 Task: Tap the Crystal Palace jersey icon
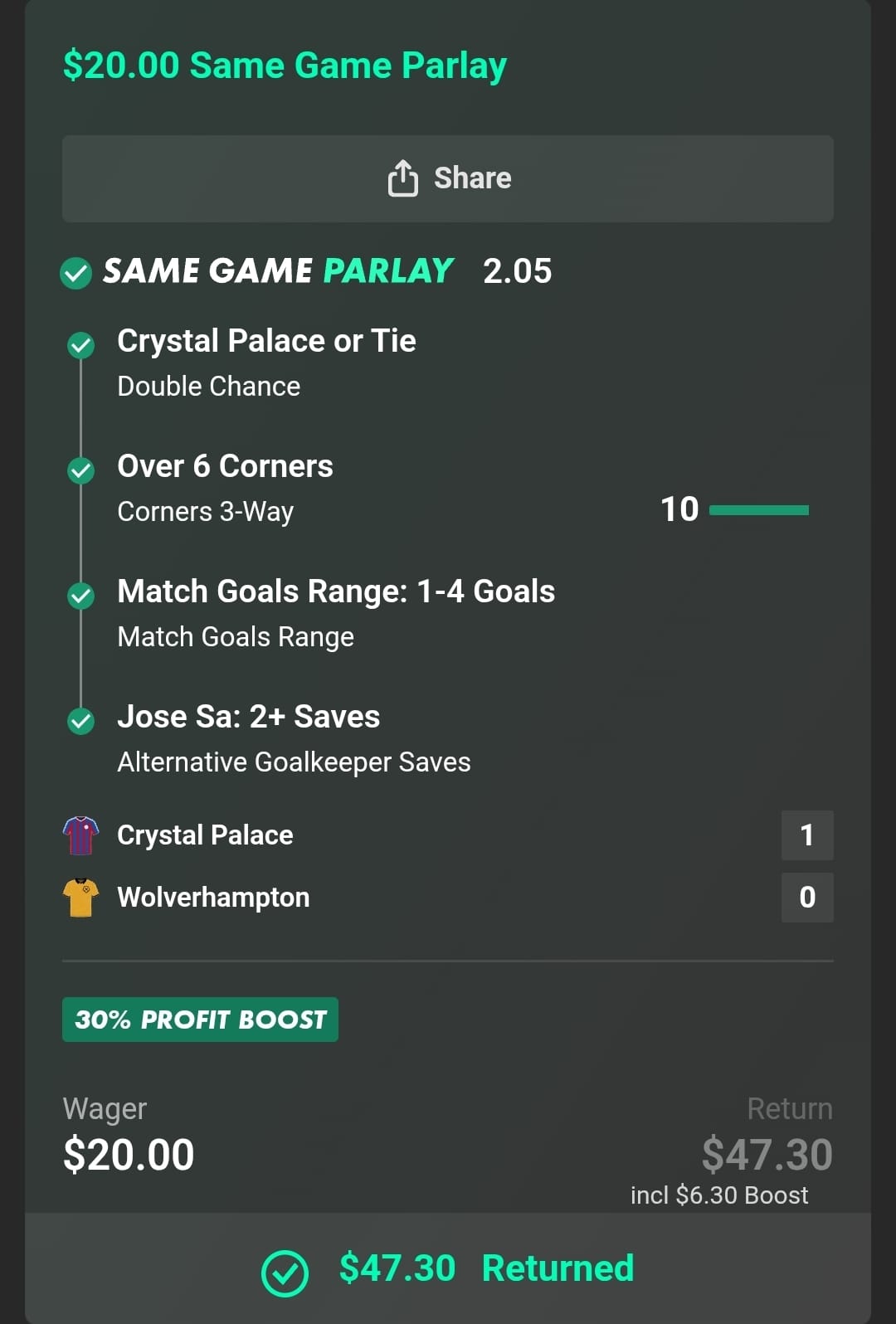80,835
